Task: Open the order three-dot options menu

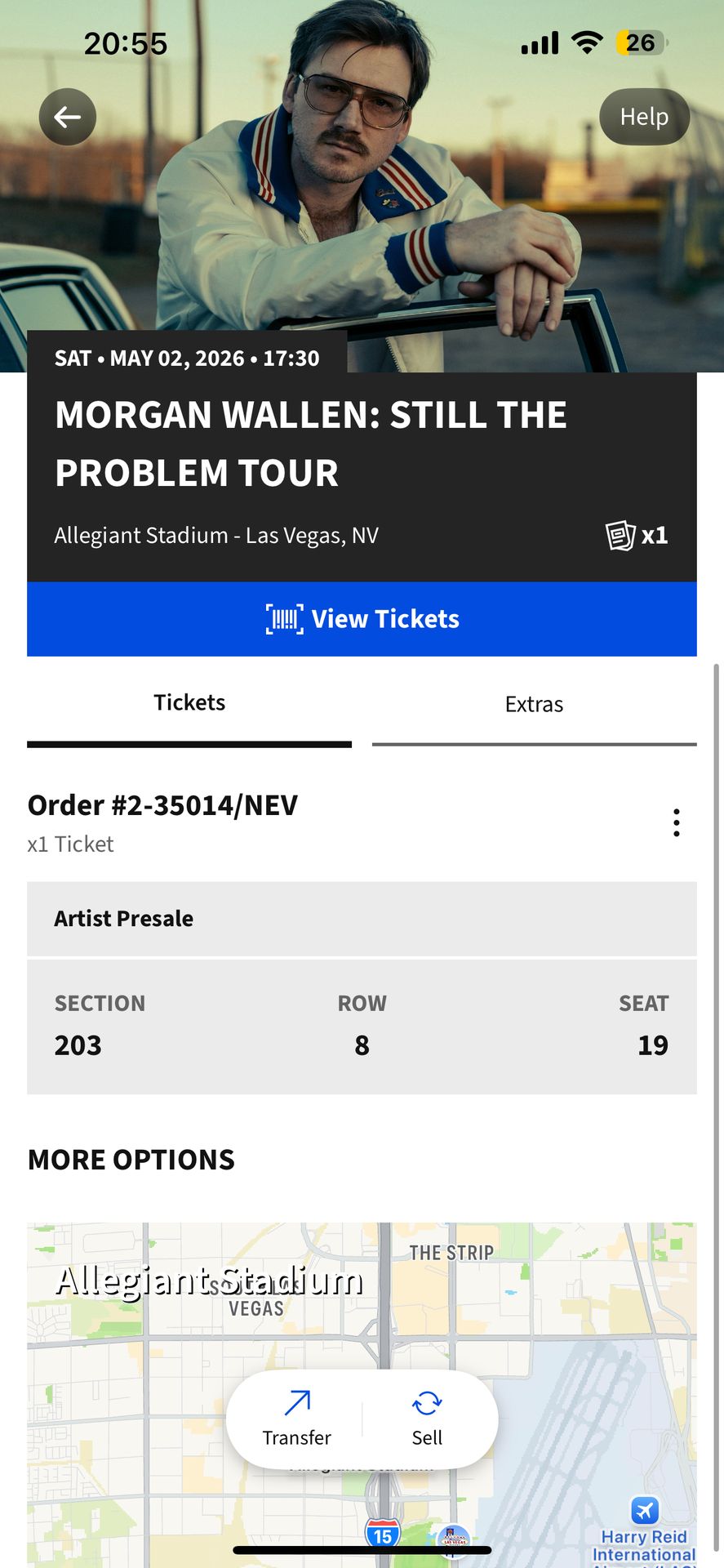Action: (676, 822)
